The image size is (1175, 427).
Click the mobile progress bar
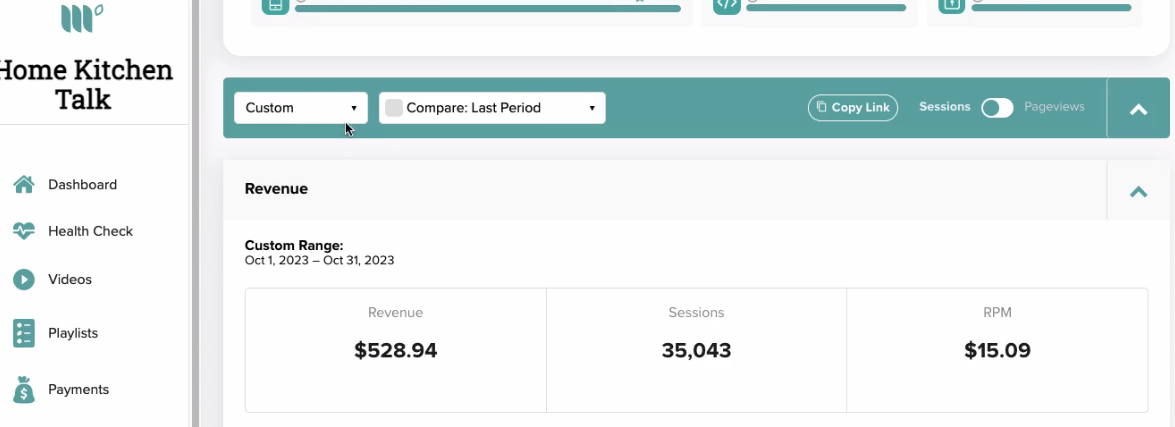coord(488,8)
